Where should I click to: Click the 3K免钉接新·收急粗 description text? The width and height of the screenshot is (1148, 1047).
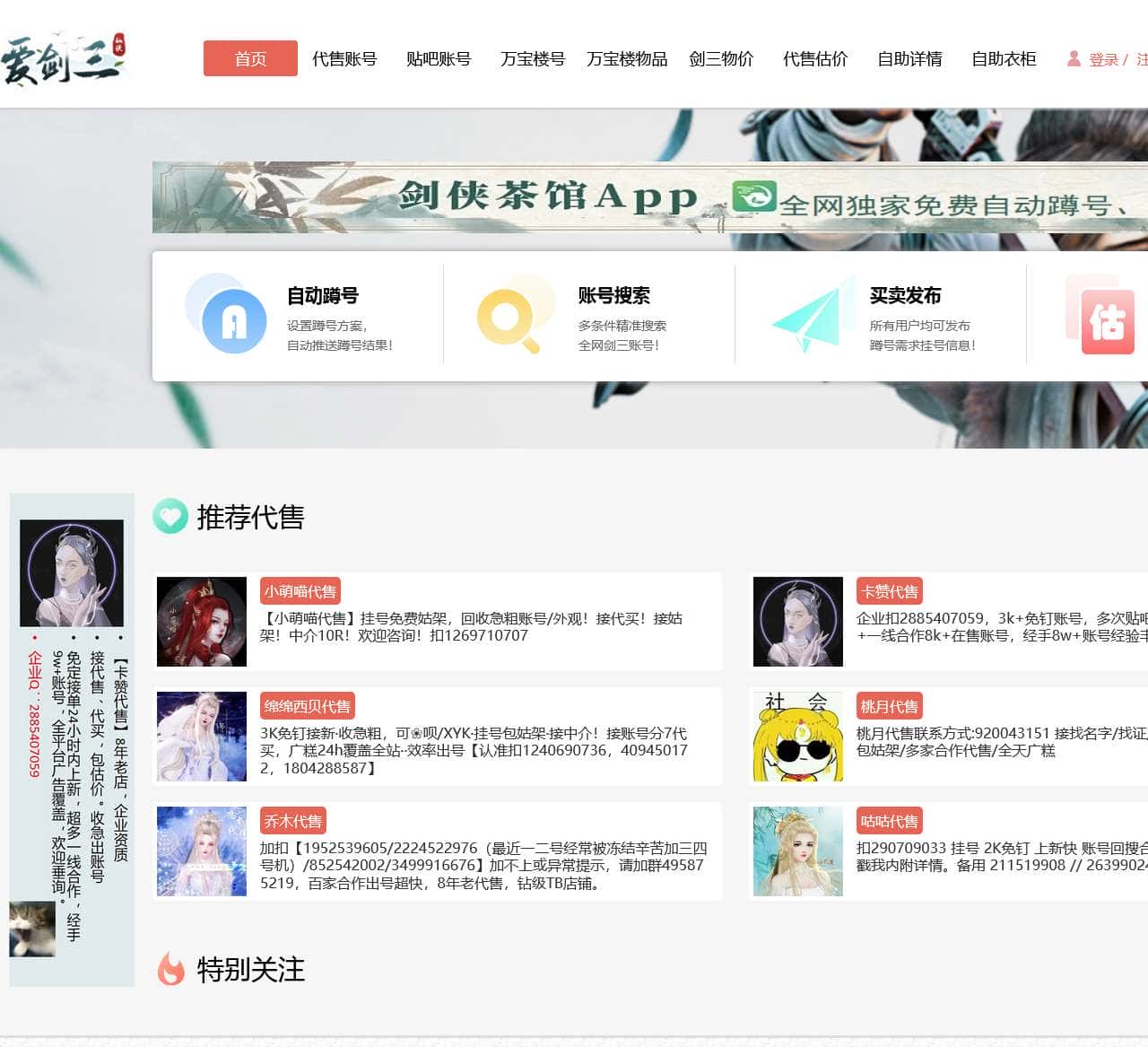pos(474,751)
